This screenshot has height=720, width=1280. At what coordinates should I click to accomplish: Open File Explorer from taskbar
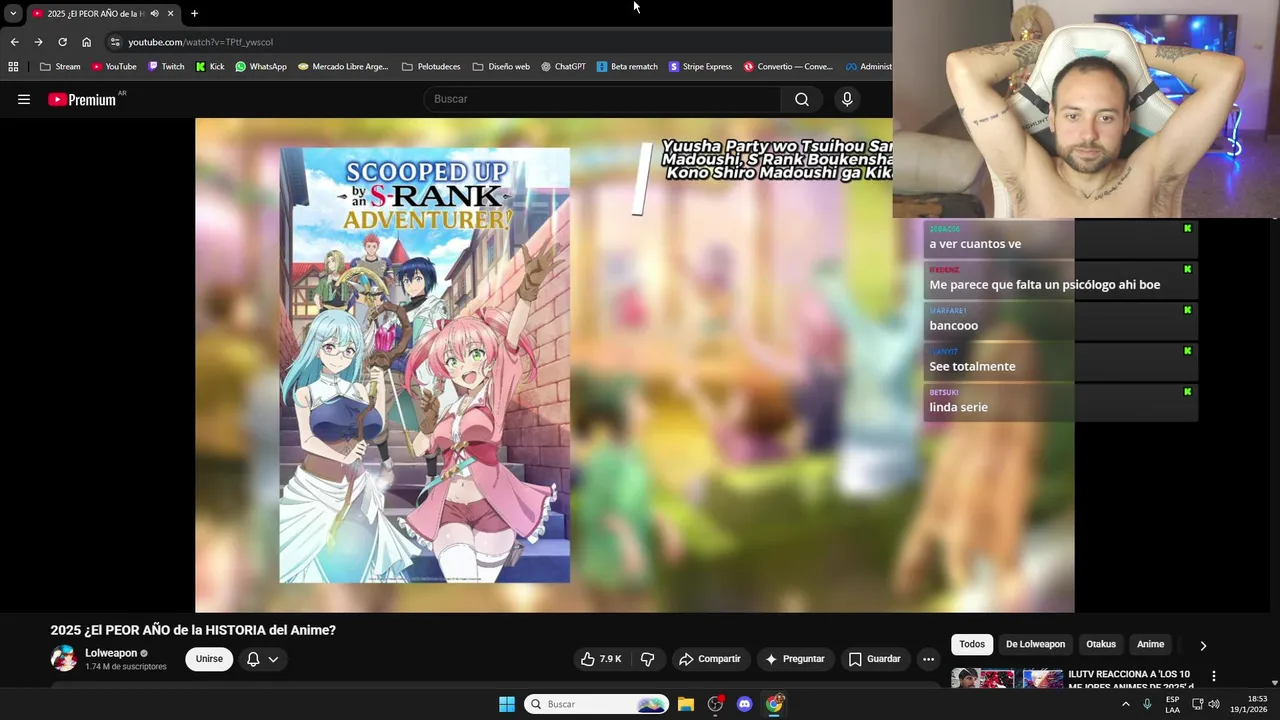pos(686,704)
